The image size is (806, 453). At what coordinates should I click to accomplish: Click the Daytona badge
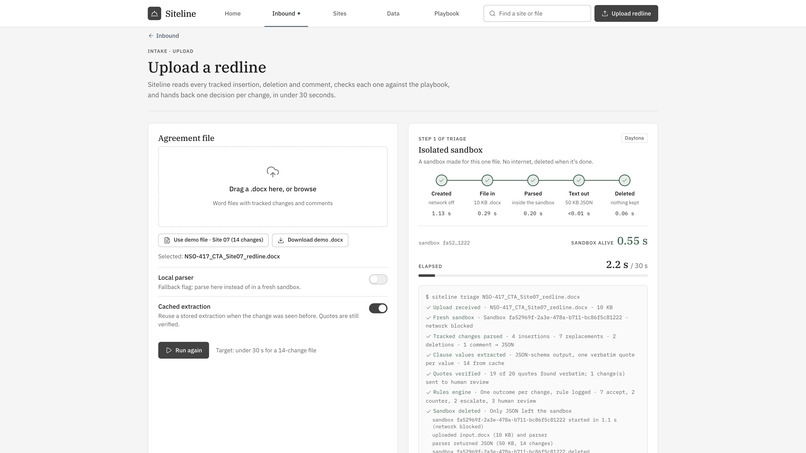(634, 138)
